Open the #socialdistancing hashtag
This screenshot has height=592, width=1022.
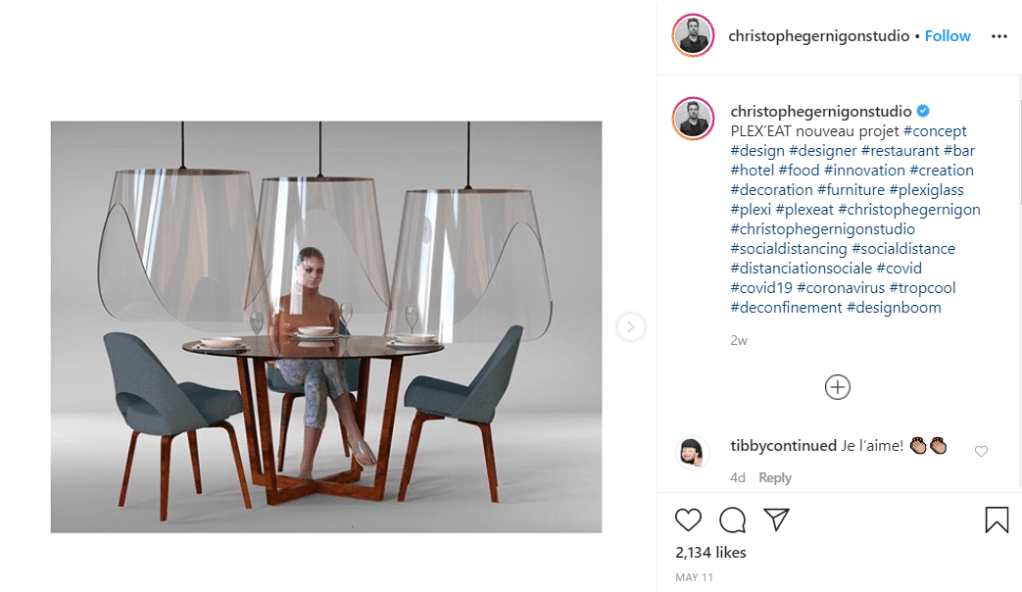click(x=789, y=248)
